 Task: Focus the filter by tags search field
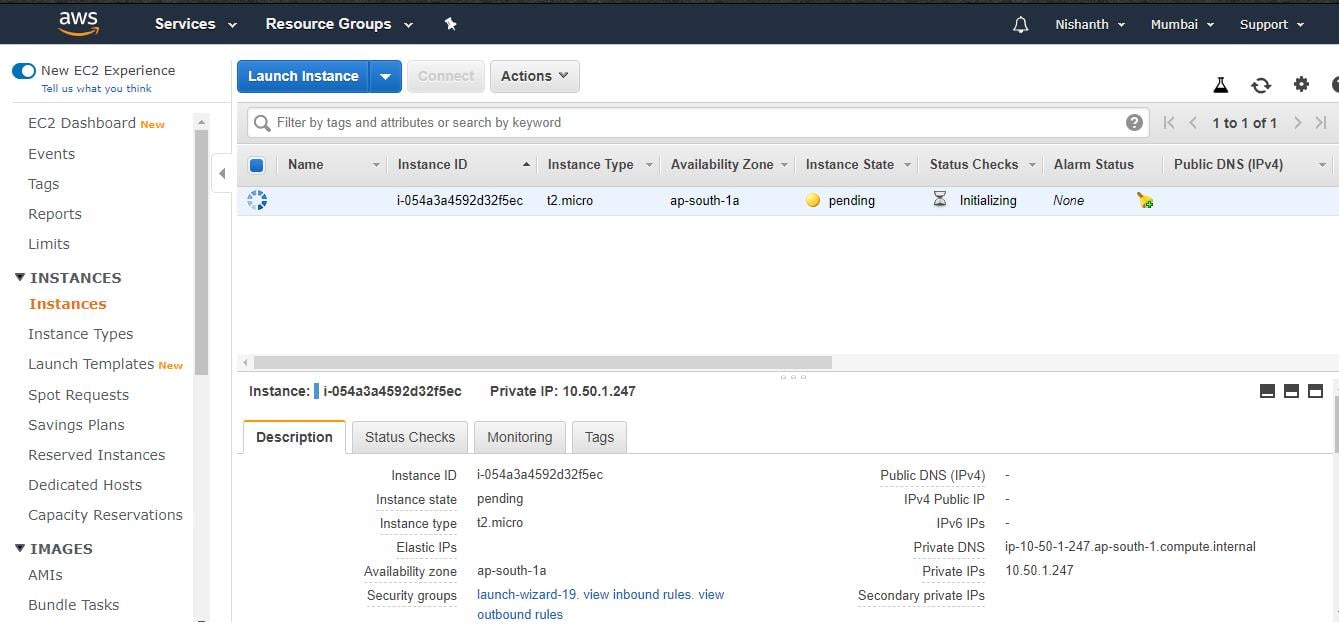tap(697, 123)
